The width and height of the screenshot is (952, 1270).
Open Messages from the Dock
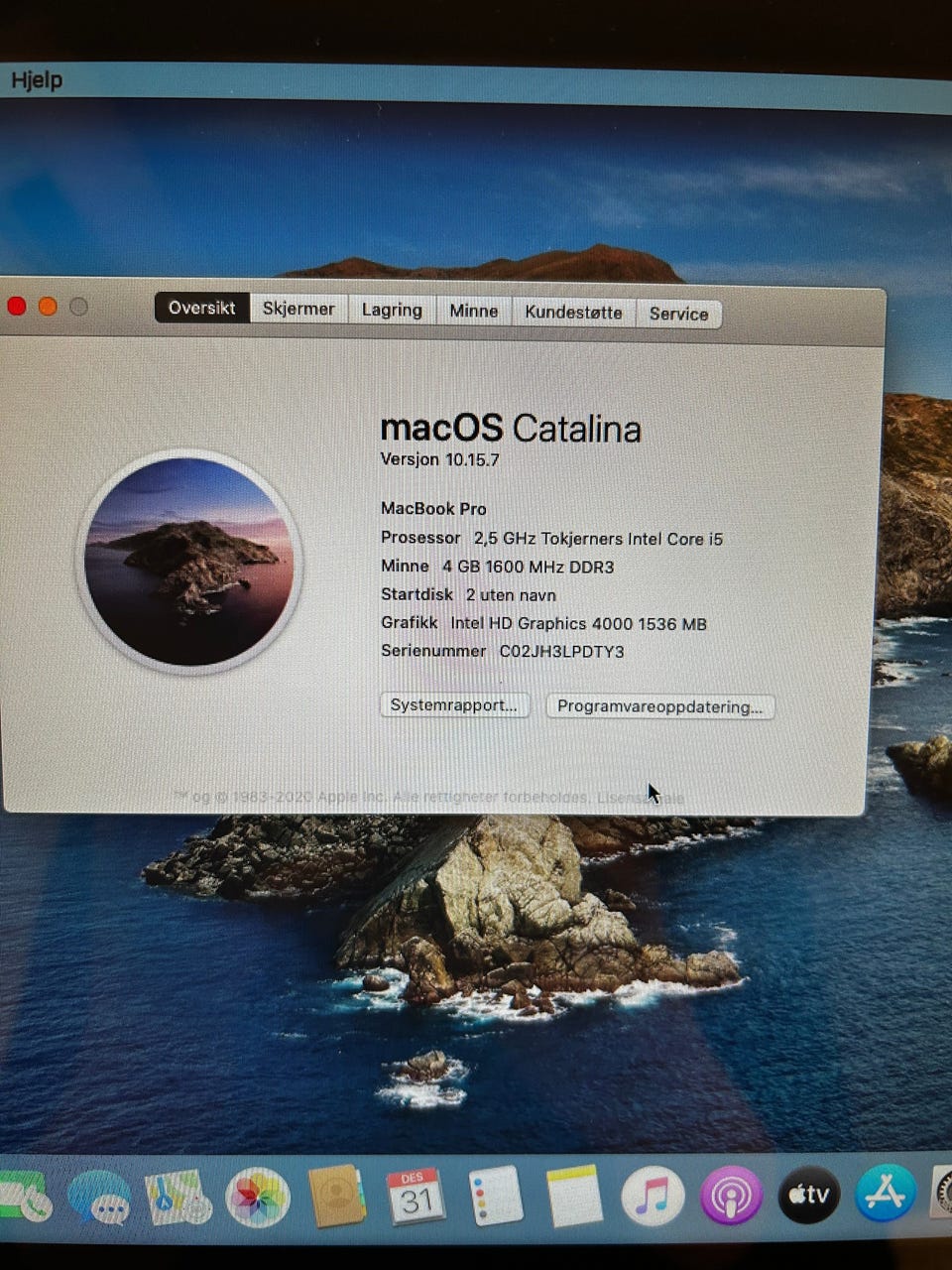[99, 1197]
